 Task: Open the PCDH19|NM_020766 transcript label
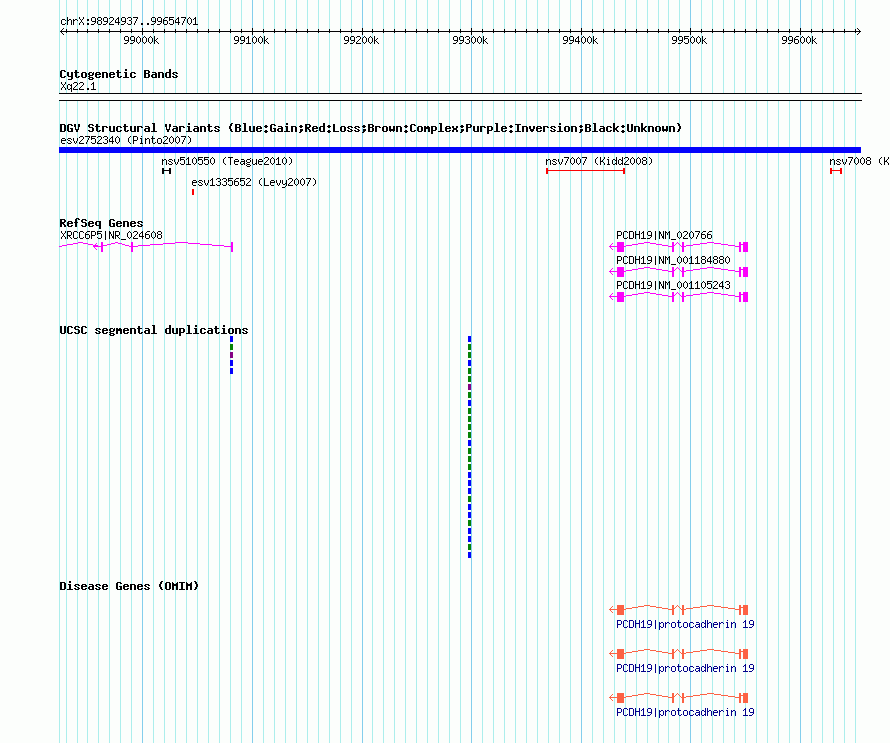[664, 235]
